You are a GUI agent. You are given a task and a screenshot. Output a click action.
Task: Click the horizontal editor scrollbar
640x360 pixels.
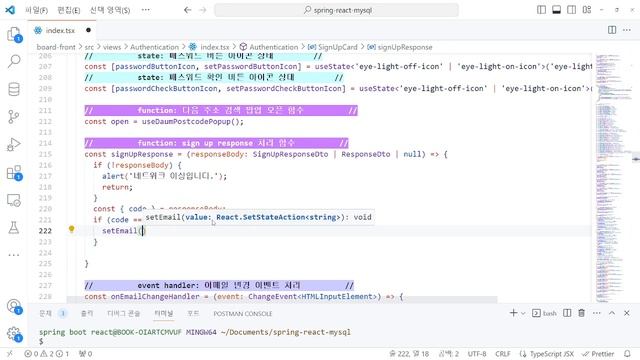(x=282, y=300)
